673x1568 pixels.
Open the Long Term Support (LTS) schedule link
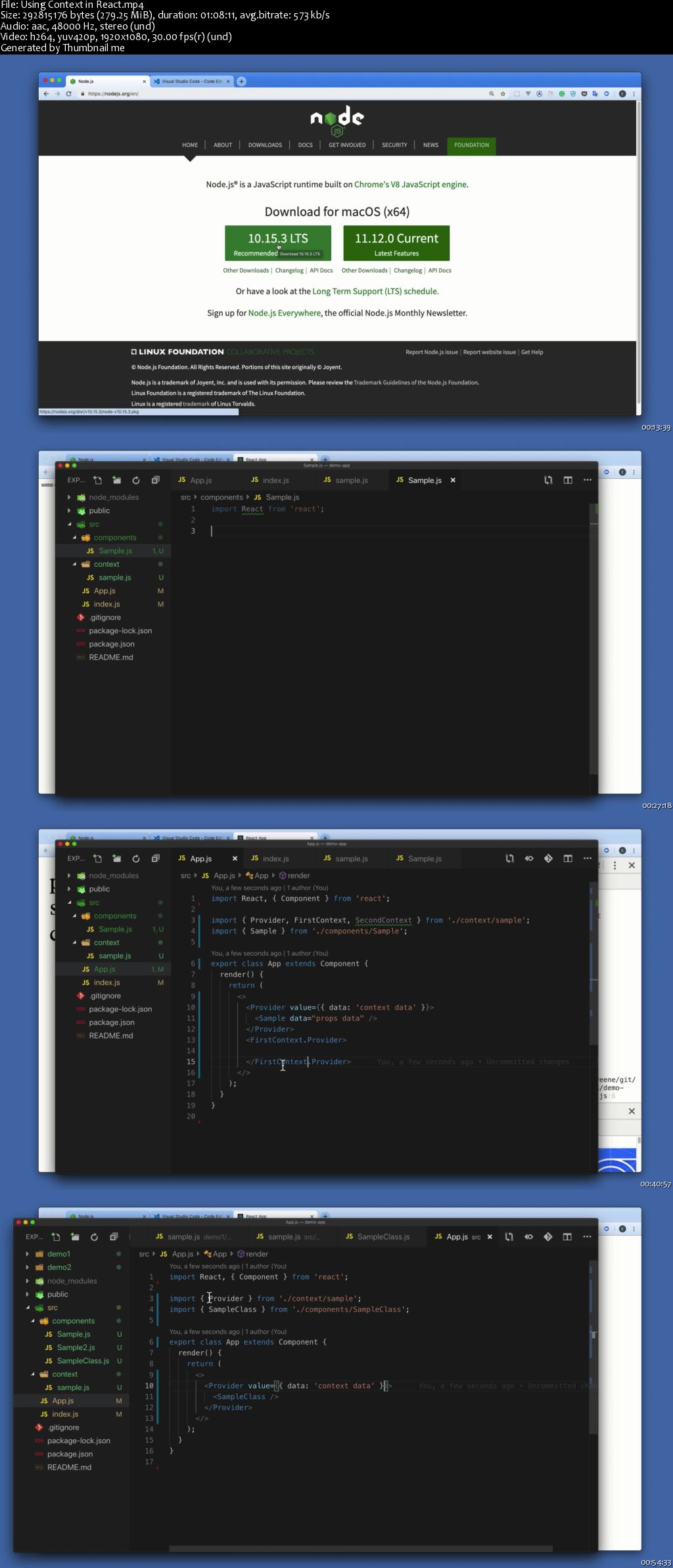point(375,291)
